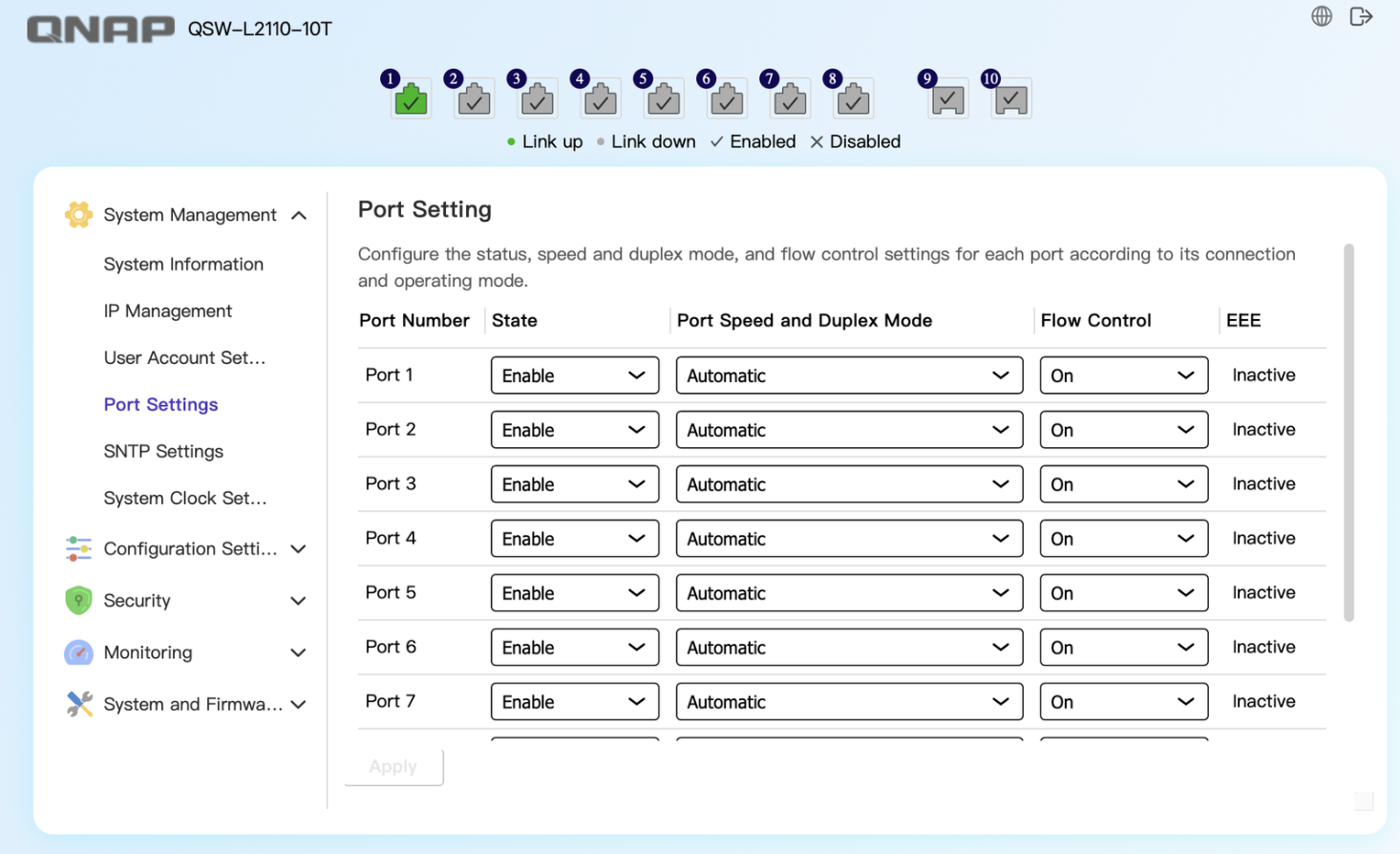Viewport: 1400px width, 854px height.
Task: Open Port 7 State dropdown
Action: (574, 702)
